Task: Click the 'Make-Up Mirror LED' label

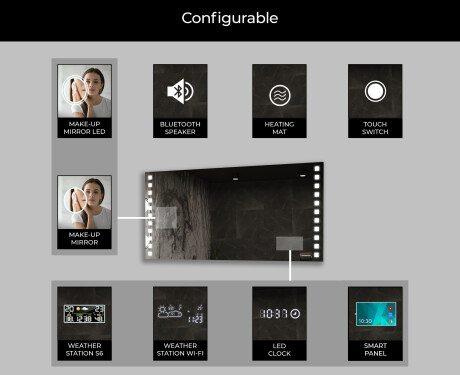Action: pyautogui.click(x=85, y=128)
